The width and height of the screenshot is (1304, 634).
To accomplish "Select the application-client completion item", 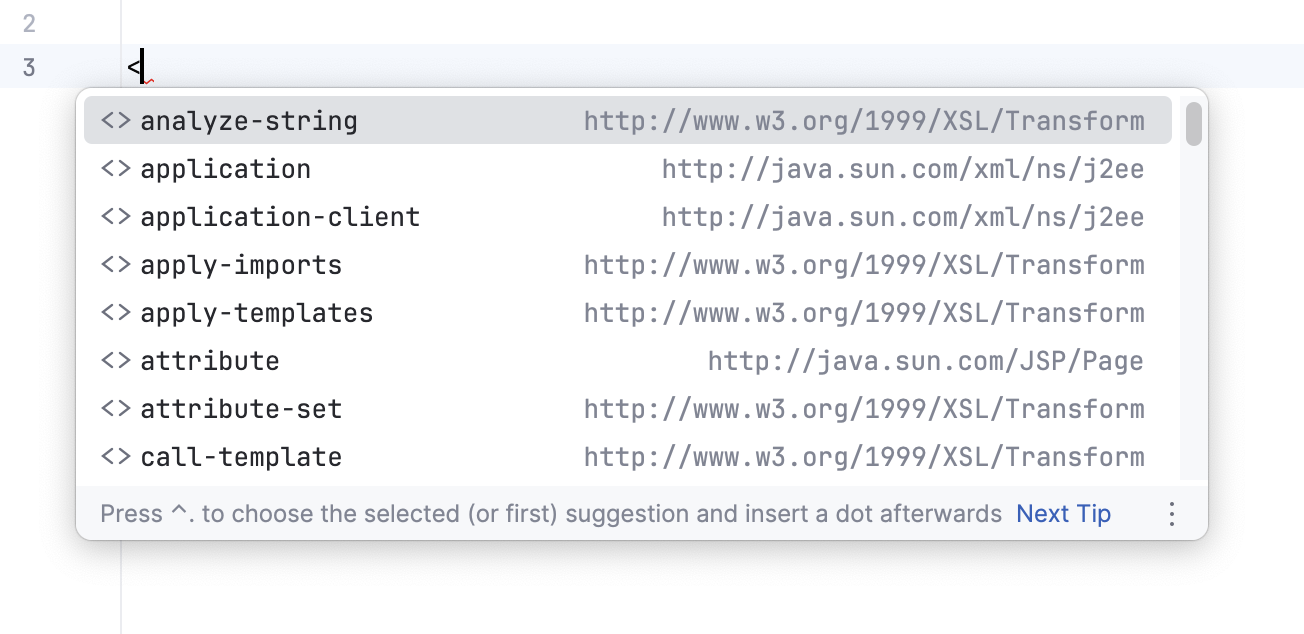I will [x=282, y=216].
